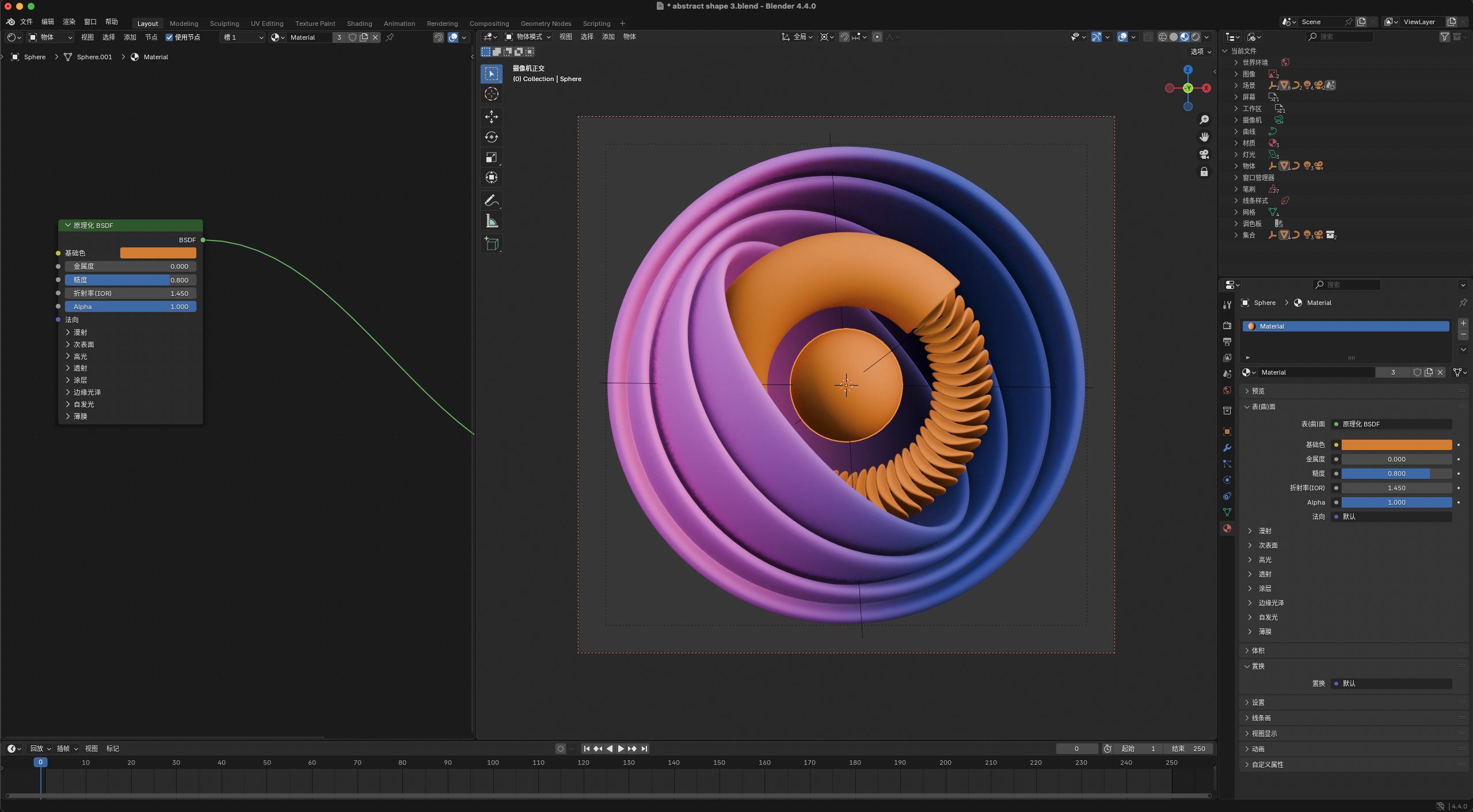Toggle camera view with camera icon

point(1204,154)
